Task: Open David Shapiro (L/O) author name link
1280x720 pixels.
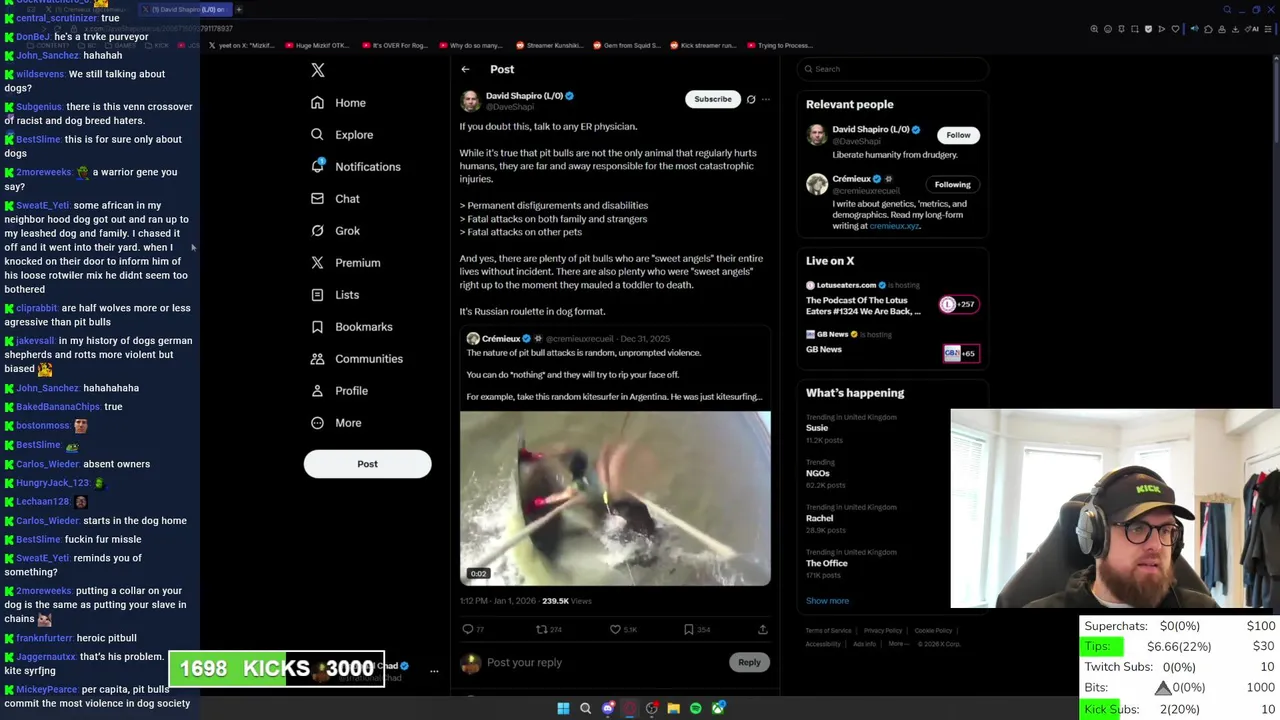Action: tap(524, 96)
